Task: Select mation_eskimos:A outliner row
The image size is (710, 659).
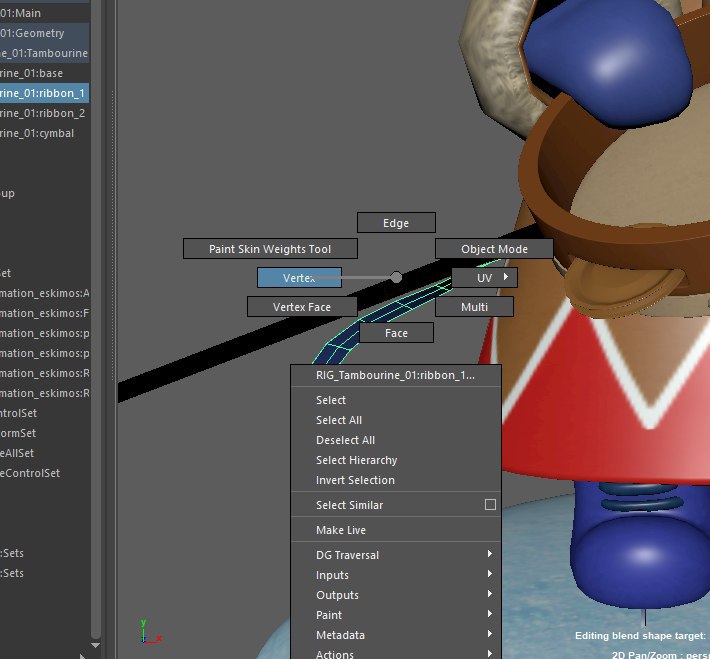Action: [x=44, y=293]
